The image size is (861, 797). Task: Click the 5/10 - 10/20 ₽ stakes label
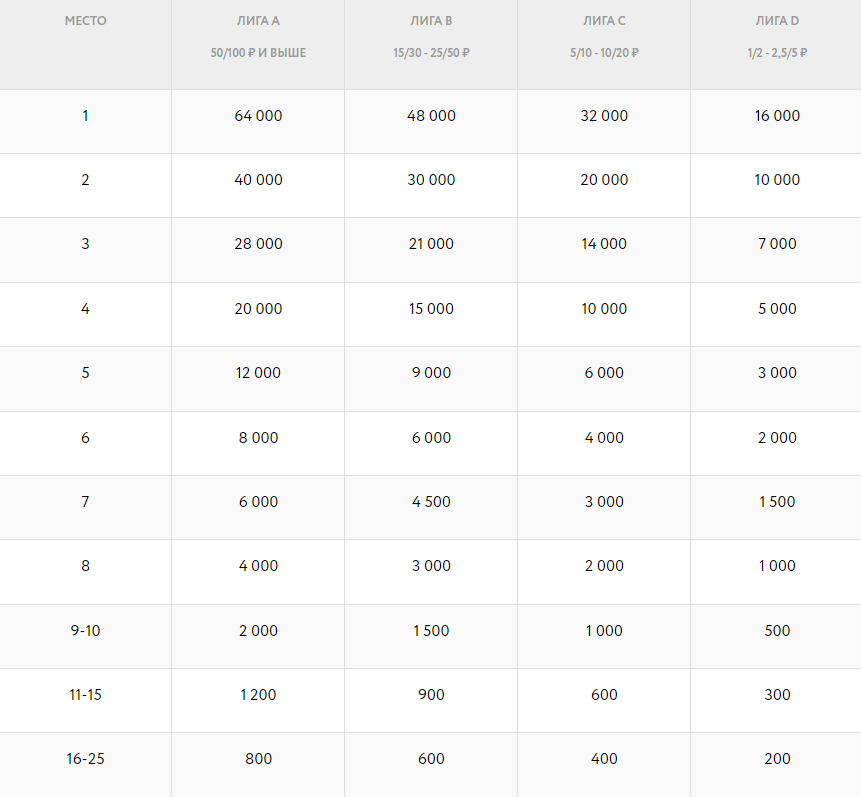(x=604, y=53)
